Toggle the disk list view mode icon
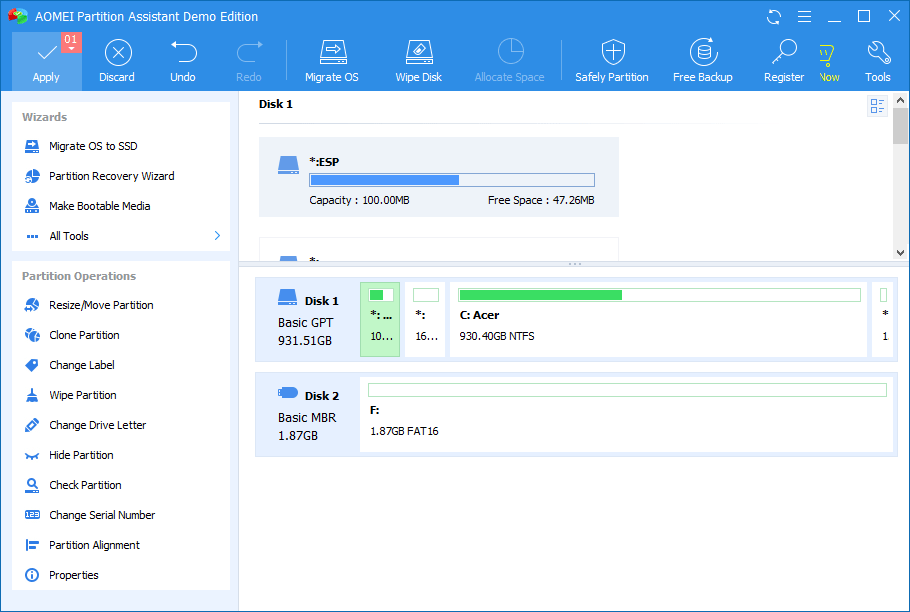The image size is (910, 612). 877,106
